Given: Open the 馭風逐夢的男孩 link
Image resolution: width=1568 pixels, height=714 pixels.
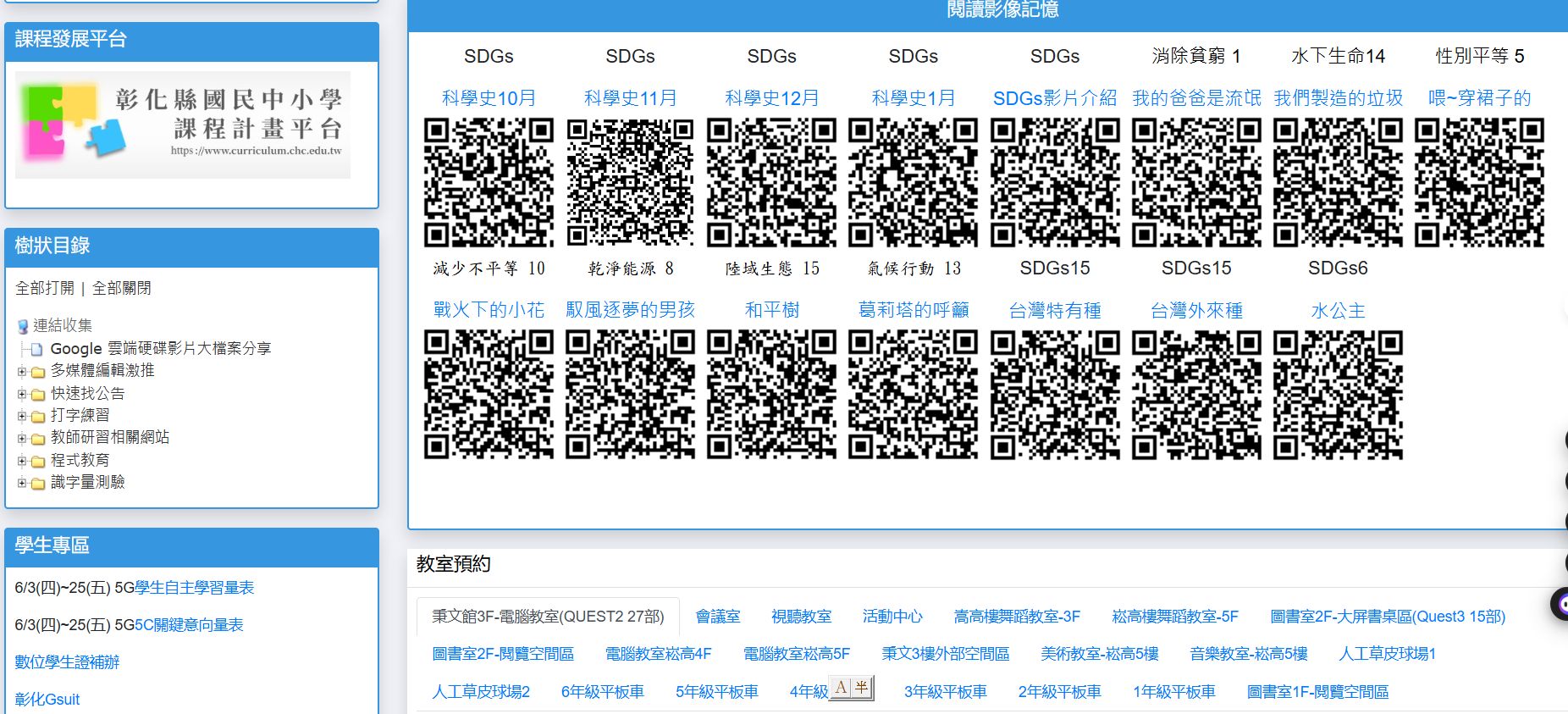Looking at the screenshot, I should tap(630, 310).
